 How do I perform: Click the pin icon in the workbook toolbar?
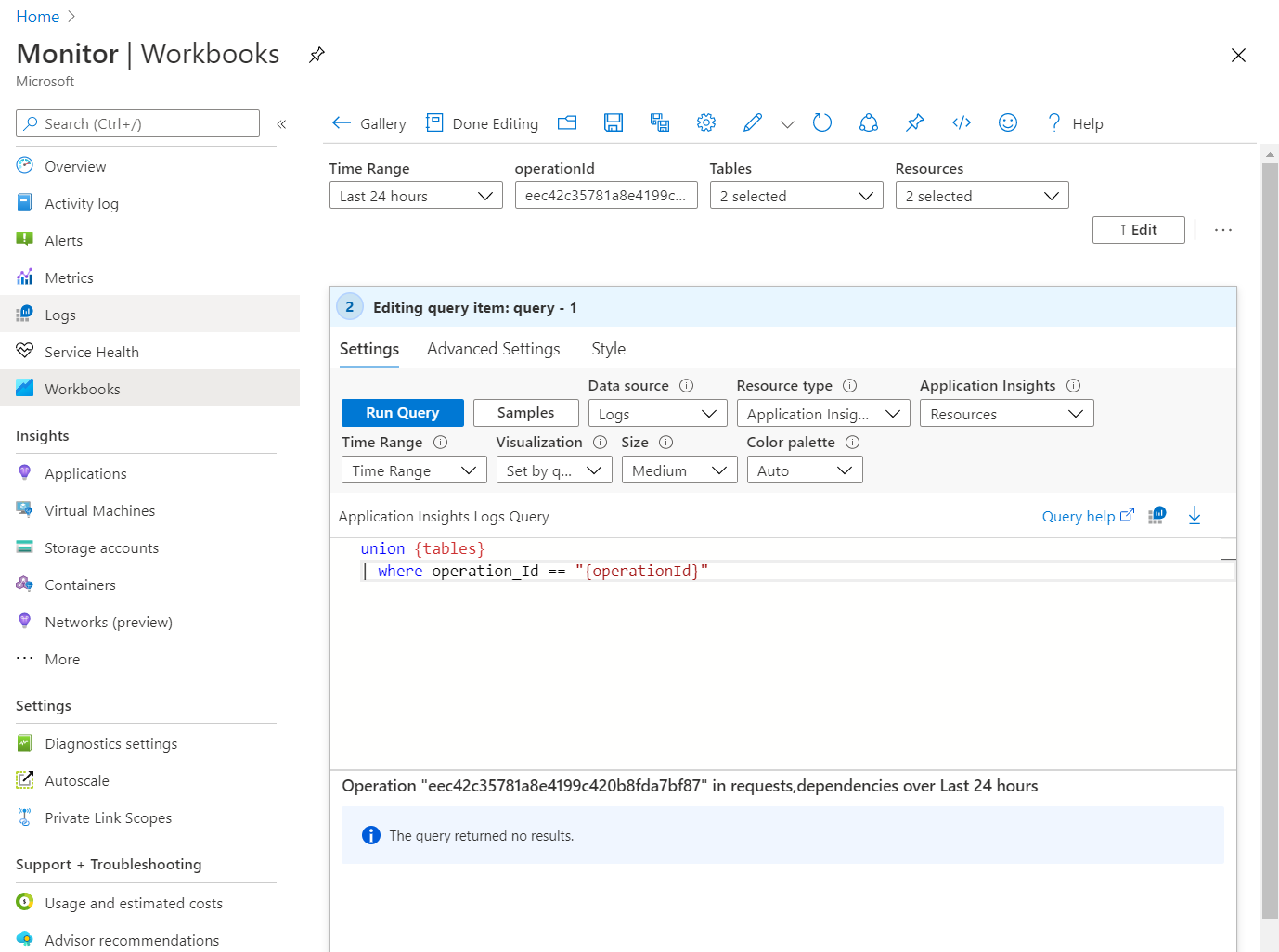(915, 122)
